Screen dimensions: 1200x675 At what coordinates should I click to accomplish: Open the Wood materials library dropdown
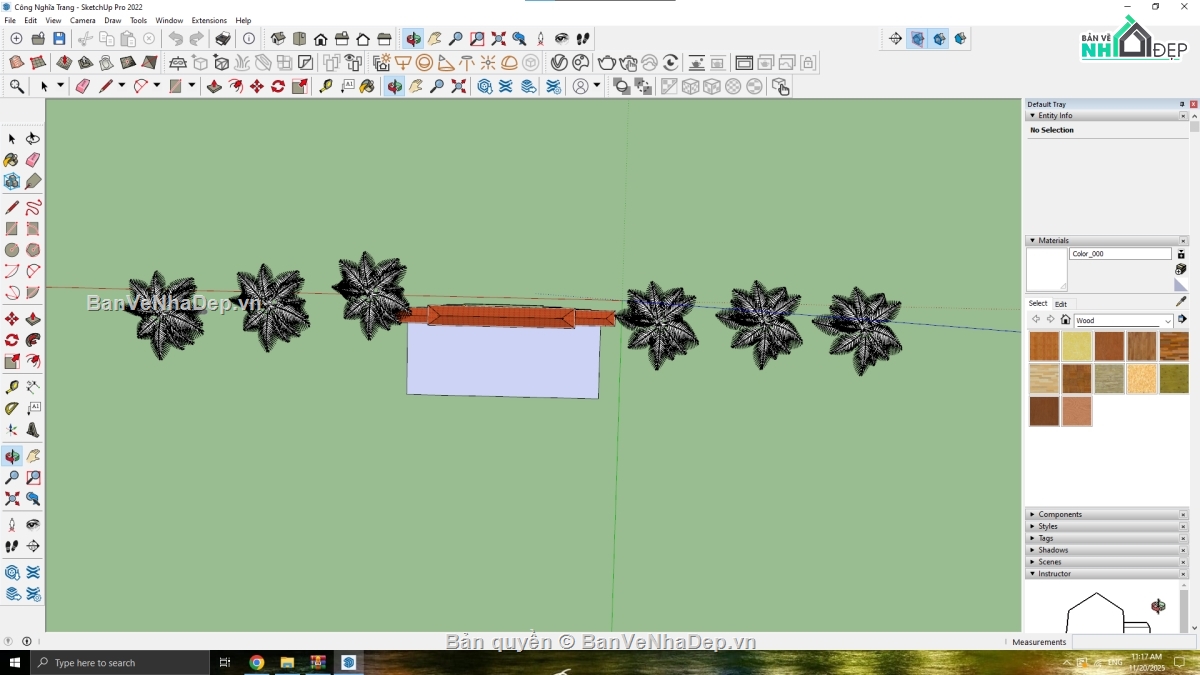[1124, 321]
